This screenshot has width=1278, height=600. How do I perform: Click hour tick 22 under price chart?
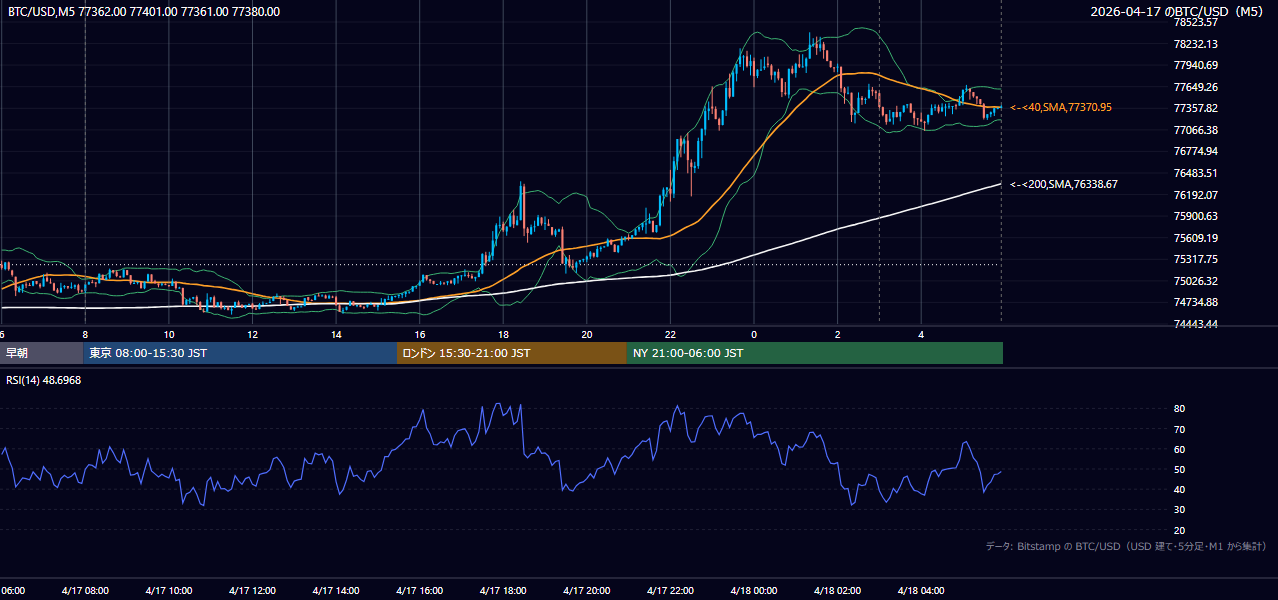[670, 334]
